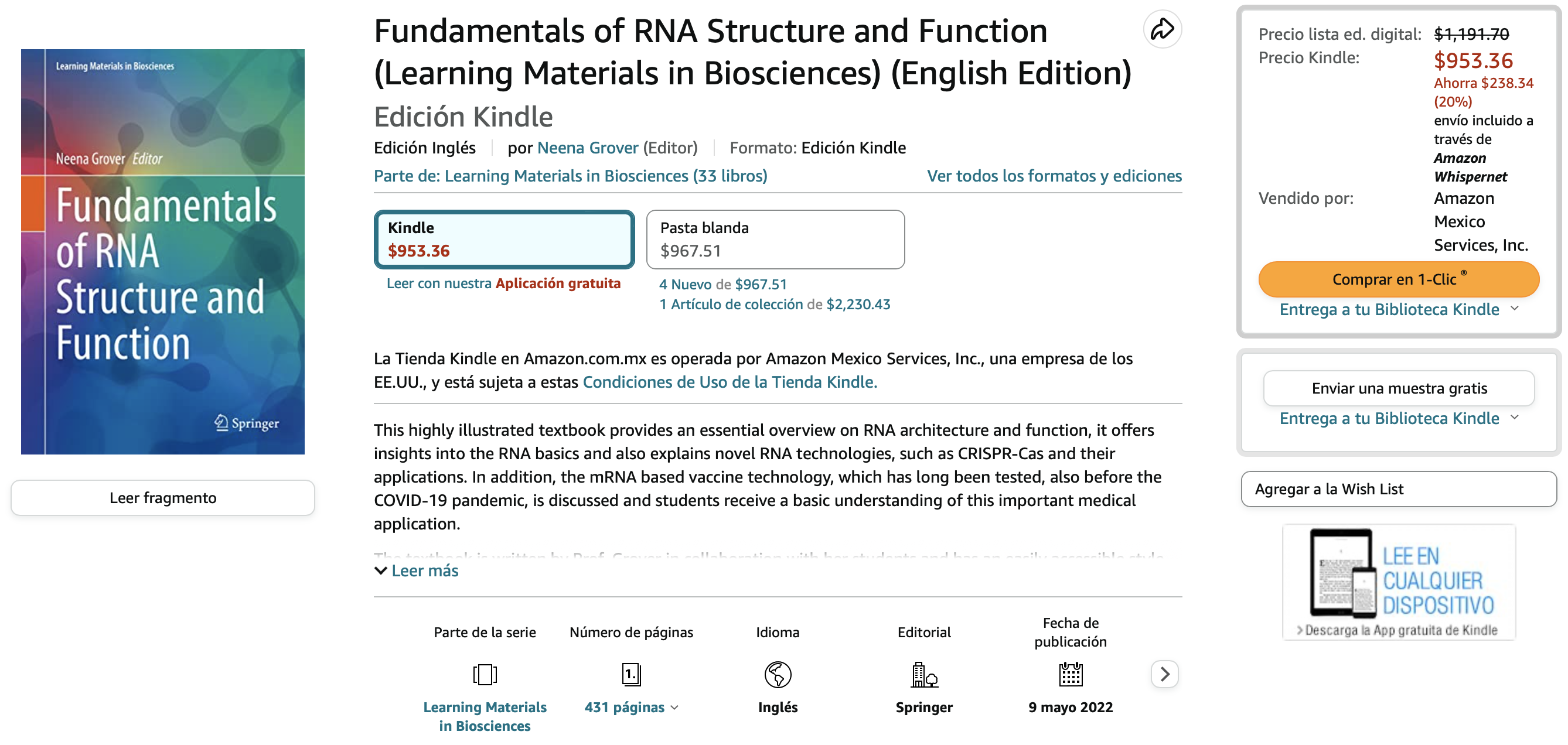Click Comprar en 1-Clic button
The height and width of the screenshot is (745, 1568).
tap(1398, 279)
